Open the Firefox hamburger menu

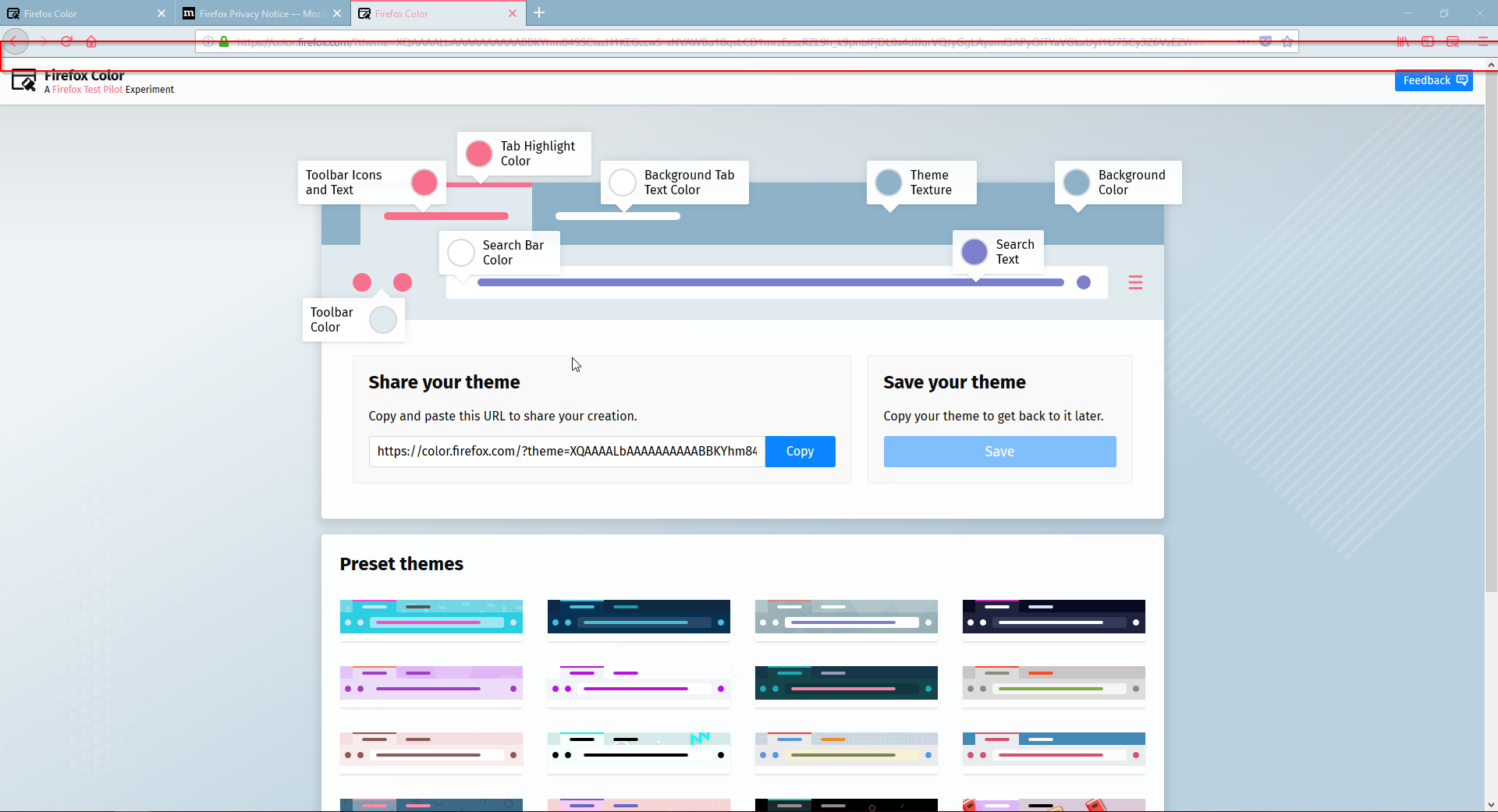click(1482, 41)
